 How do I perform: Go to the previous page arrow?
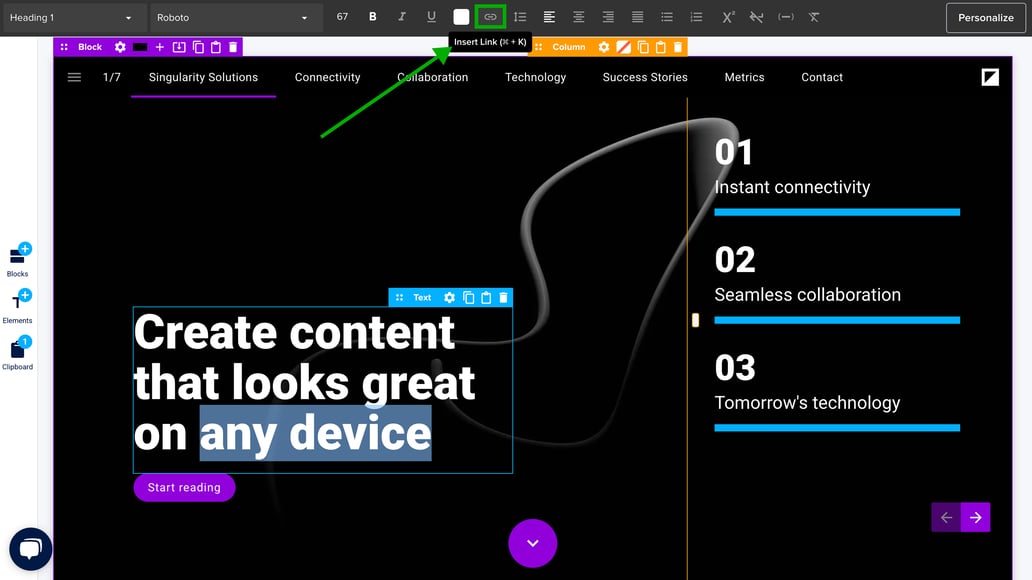click(x=946, y=517)
